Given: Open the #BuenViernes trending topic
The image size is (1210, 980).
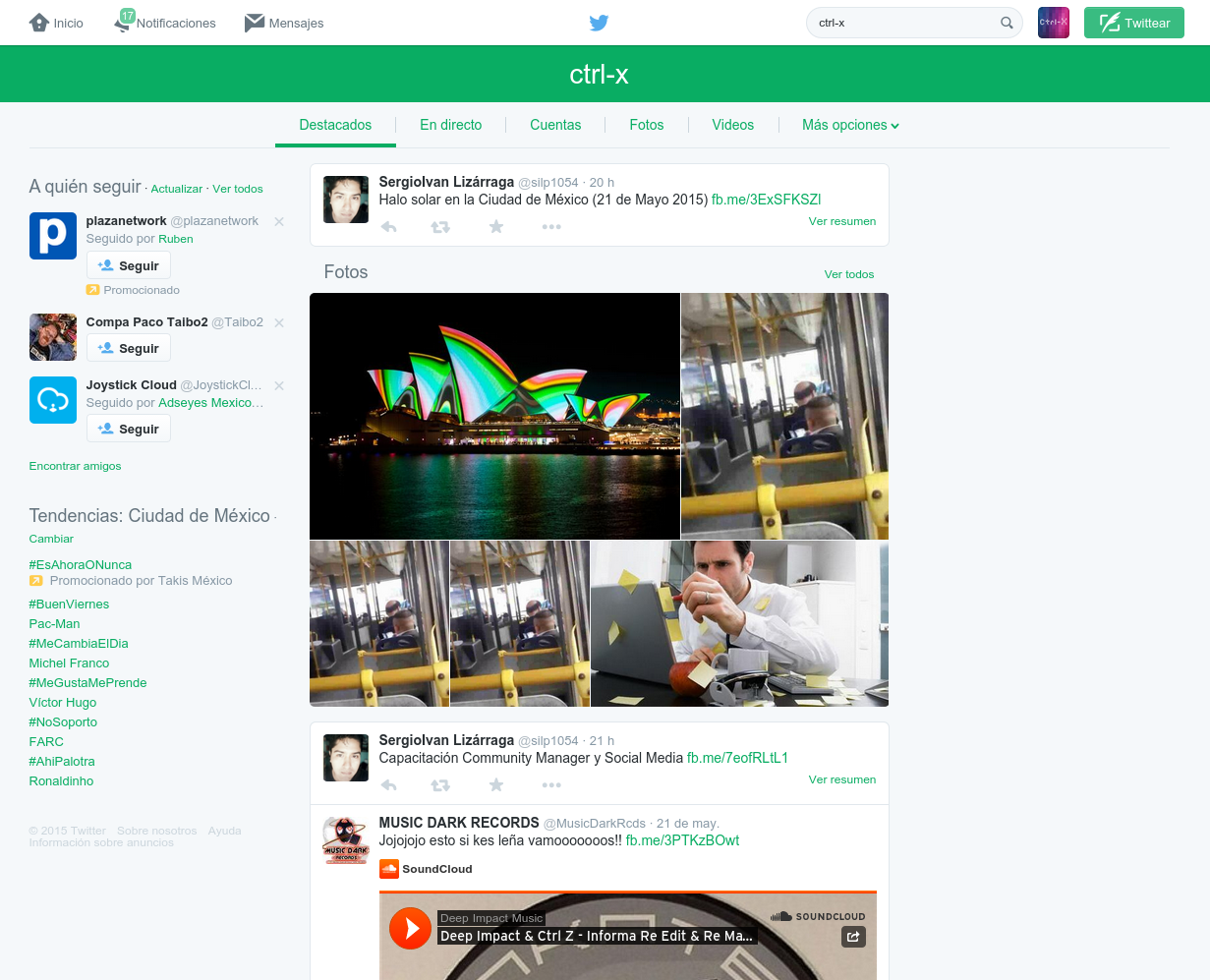Looking at the screenshot, I should coord(69,605).
